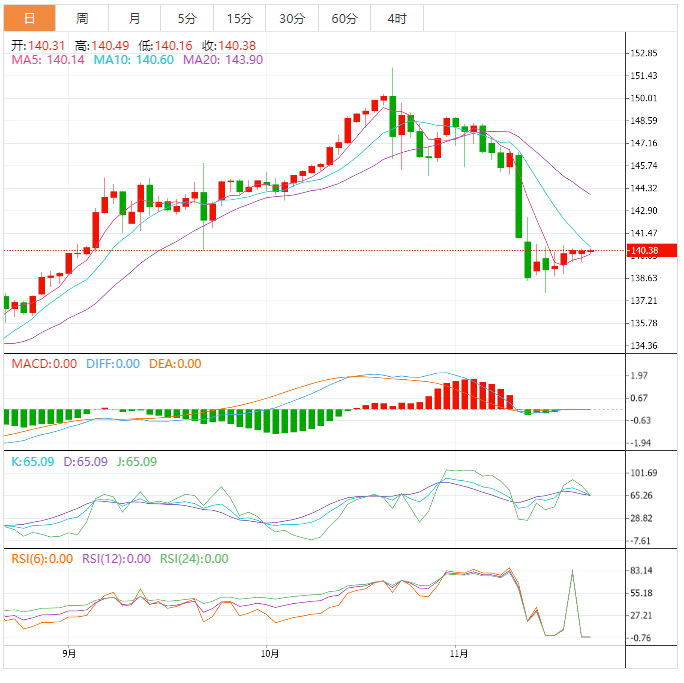684x683 pixels.
Task: Open the 5分 timeframe tab
Action: pyautogui.click(x=187, y=18)
